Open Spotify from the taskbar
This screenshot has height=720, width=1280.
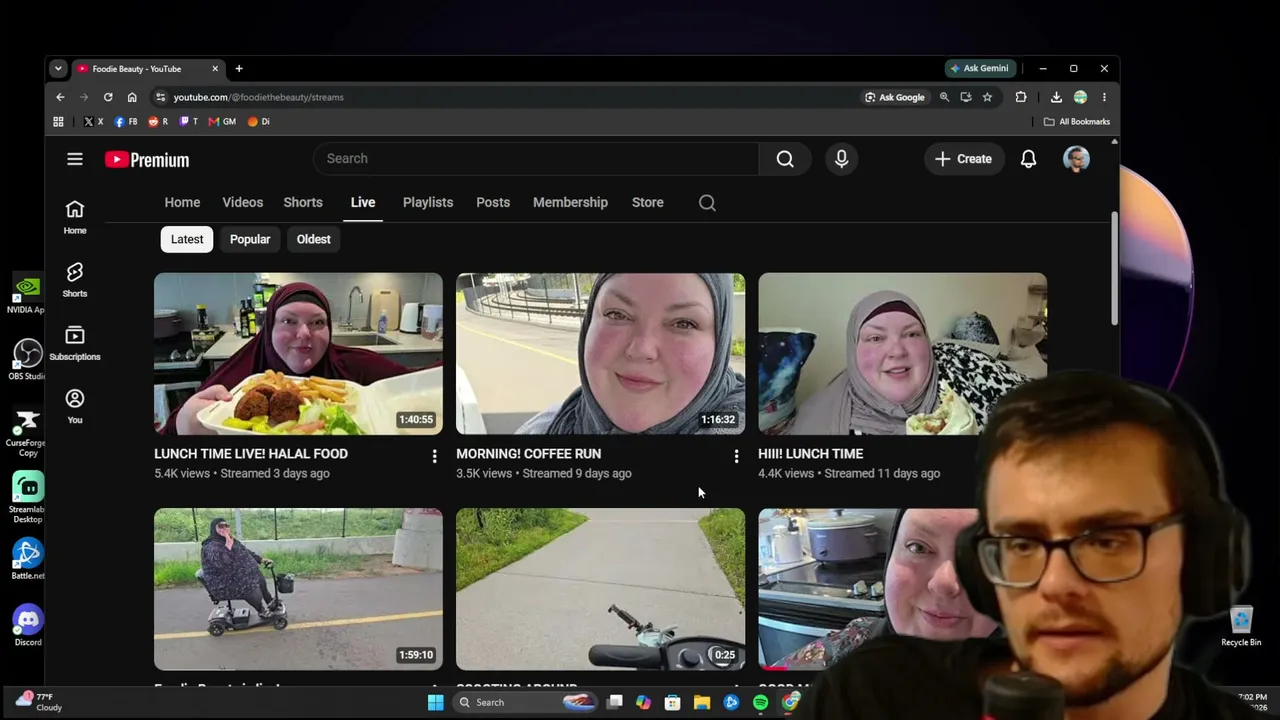click(761, 703)
